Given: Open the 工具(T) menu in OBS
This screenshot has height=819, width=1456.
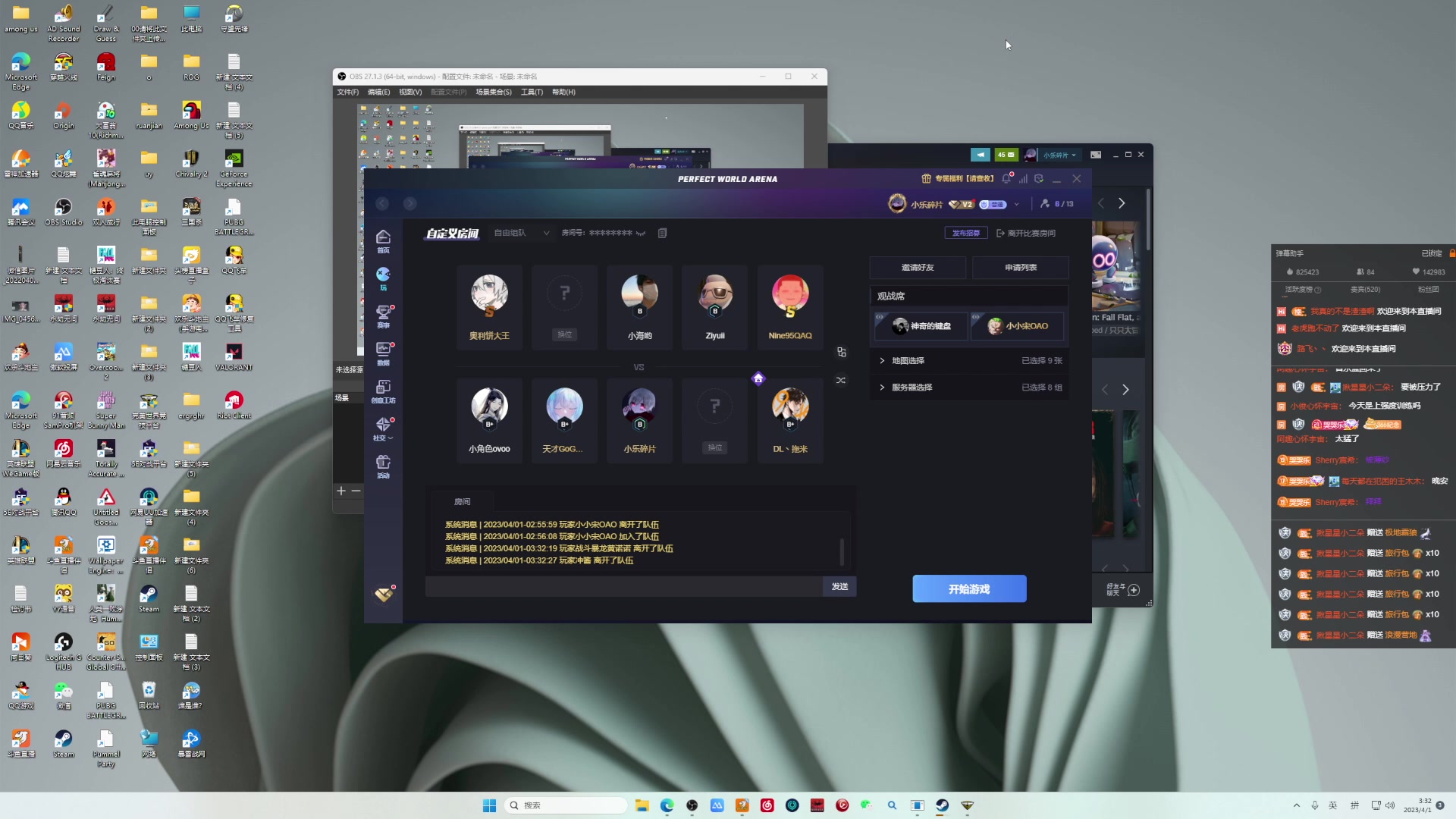Looking at the screenshot, I should (532, 92).
